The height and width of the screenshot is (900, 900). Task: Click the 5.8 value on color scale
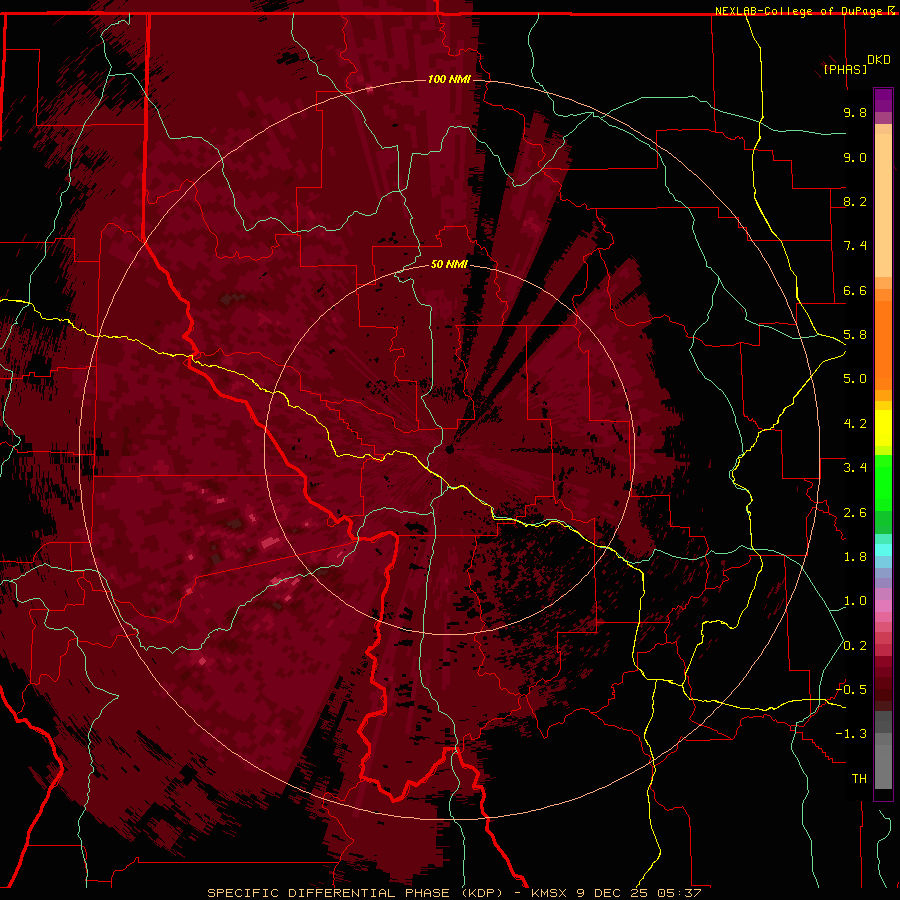[855, 335]
